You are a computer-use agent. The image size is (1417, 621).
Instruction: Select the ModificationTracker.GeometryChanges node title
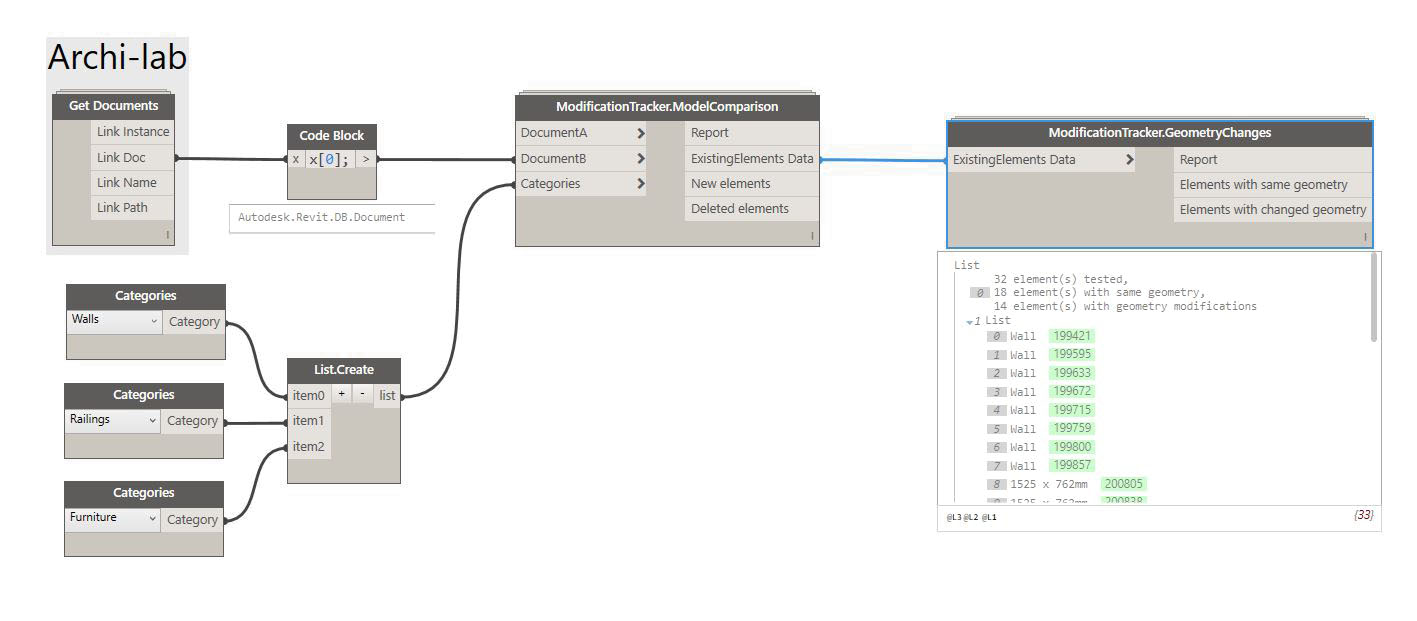coord(1159,133)
